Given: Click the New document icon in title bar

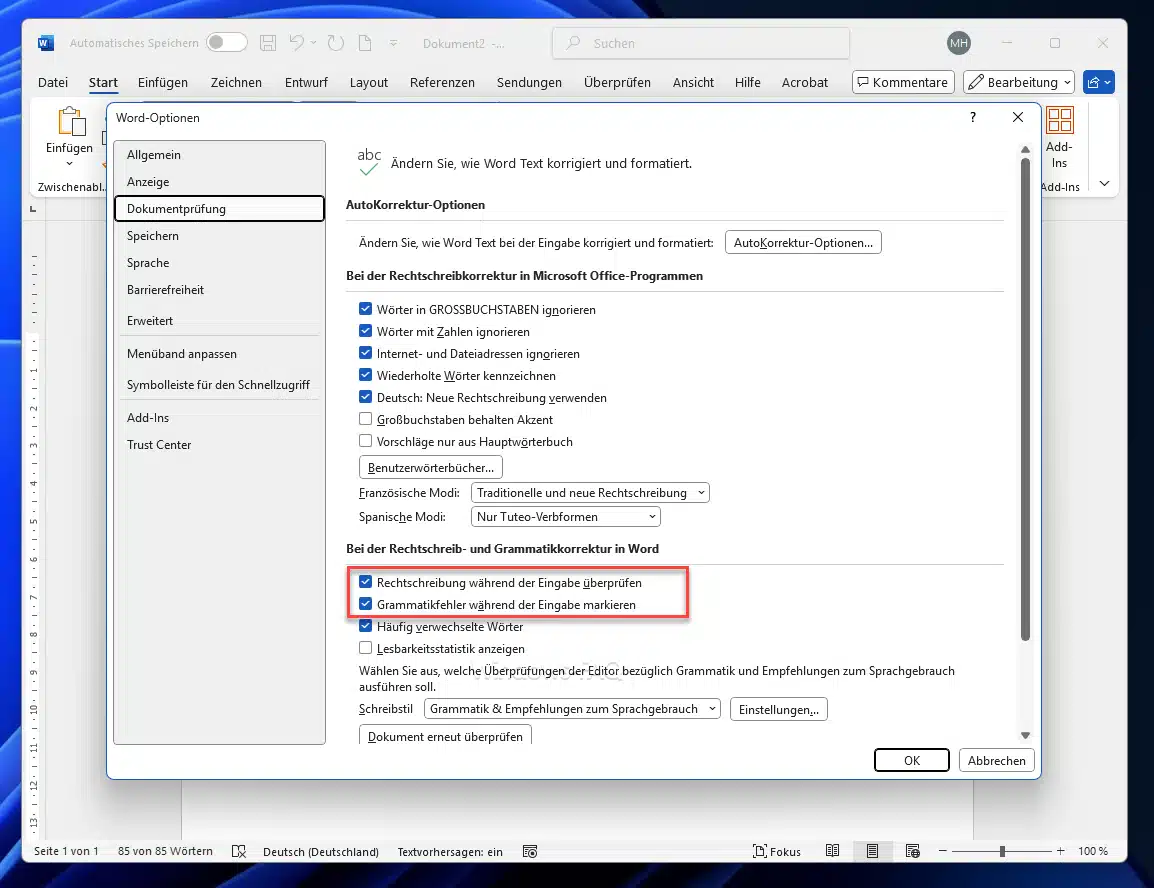Looking at the screenshot, I should click(x=365, y=43).
